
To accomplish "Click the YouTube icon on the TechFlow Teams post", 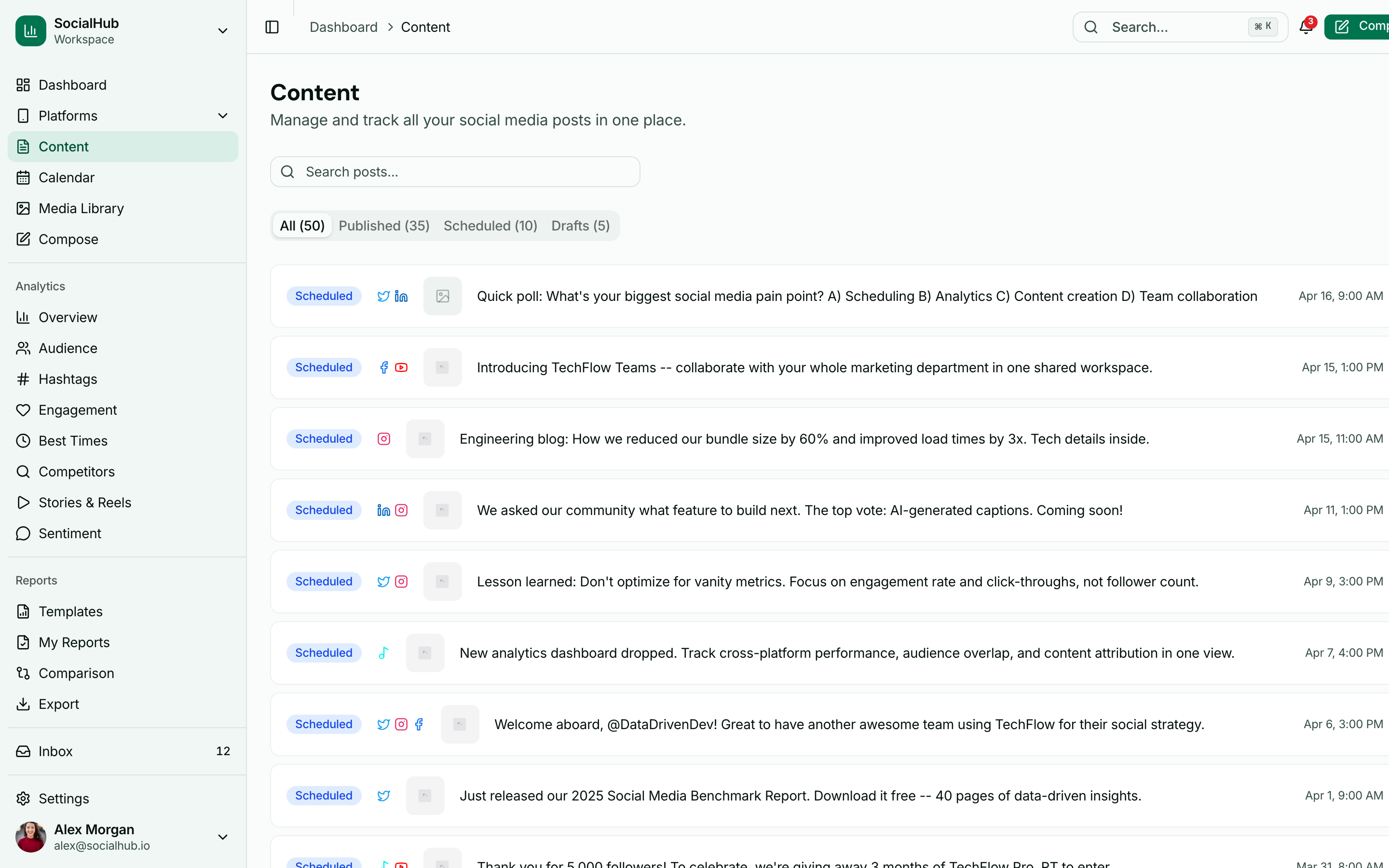I will pos(402,367).
